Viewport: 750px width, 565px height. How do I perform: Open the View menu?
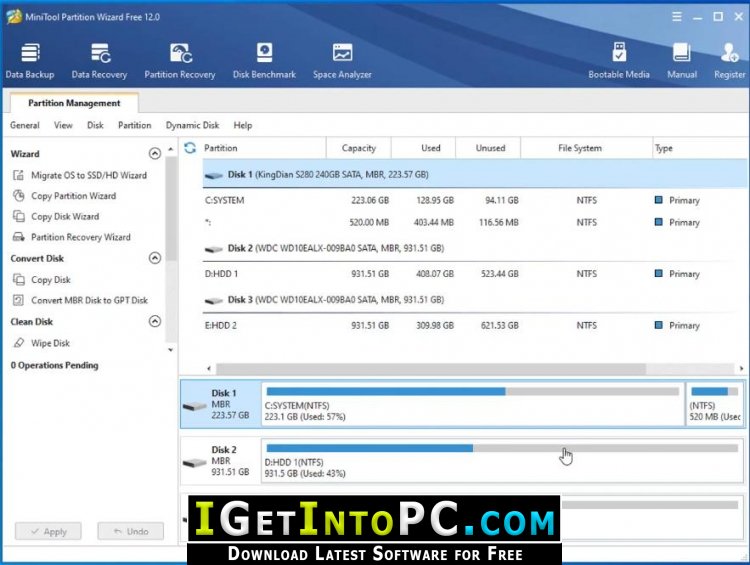[63, 125]
